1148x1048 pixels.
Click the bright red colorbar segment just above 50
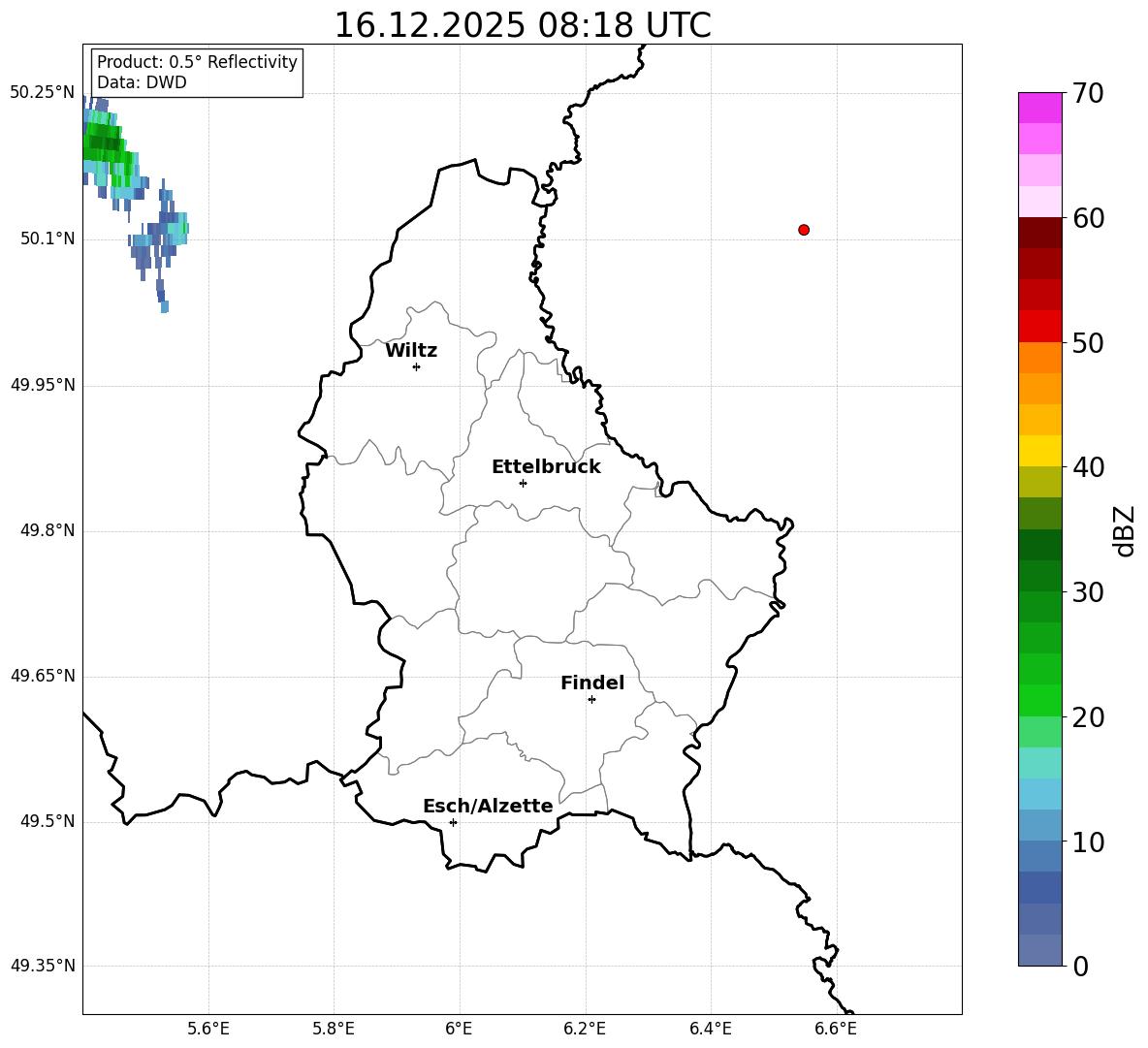click(x=1039, y=327)
